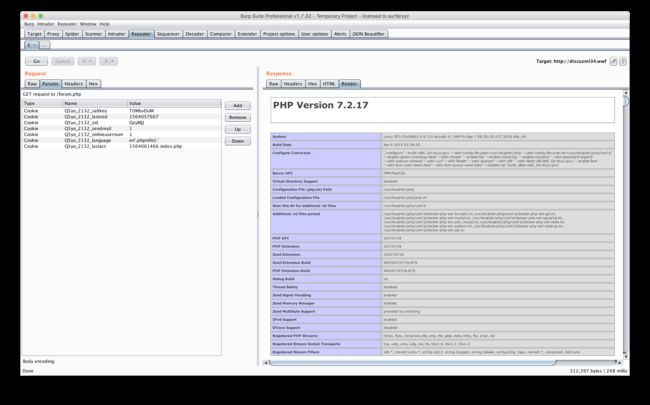
Task: Select Repeater request tab 1
Action: point(32,45)
